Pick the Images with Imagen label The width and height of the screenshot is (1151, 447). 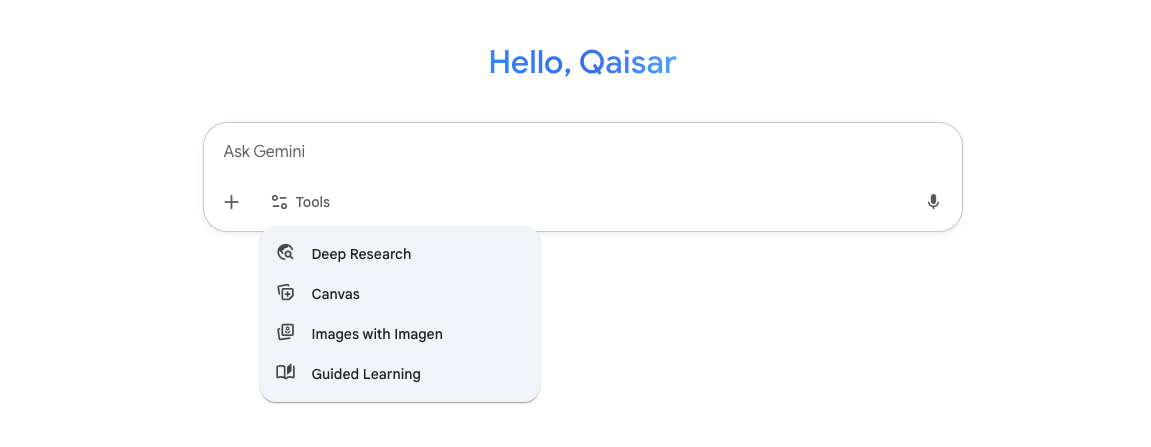click(x=377, y=334)
